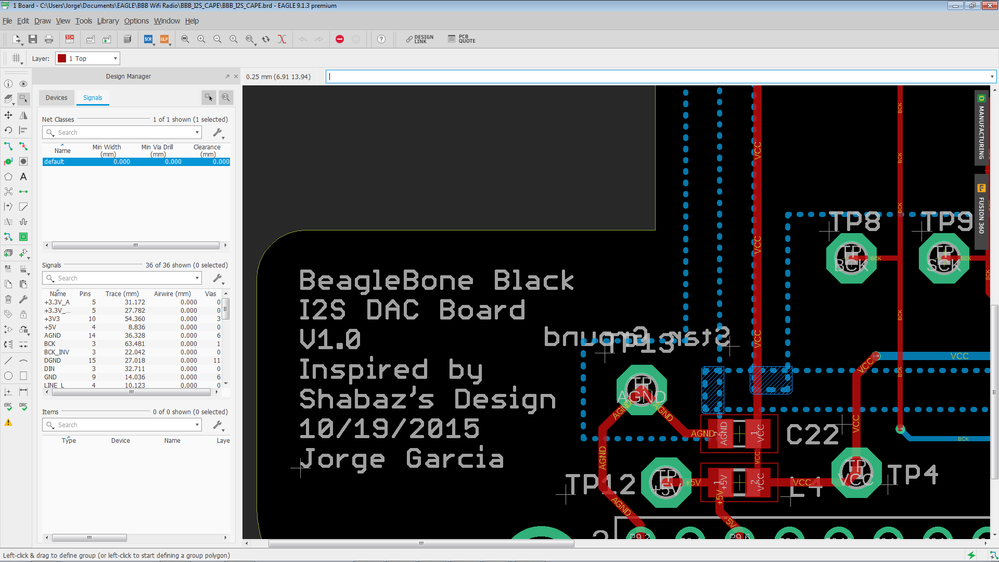The image size is (999, 562).
Task: Select the Show eye tool
Action: click(x=24, y=83)
